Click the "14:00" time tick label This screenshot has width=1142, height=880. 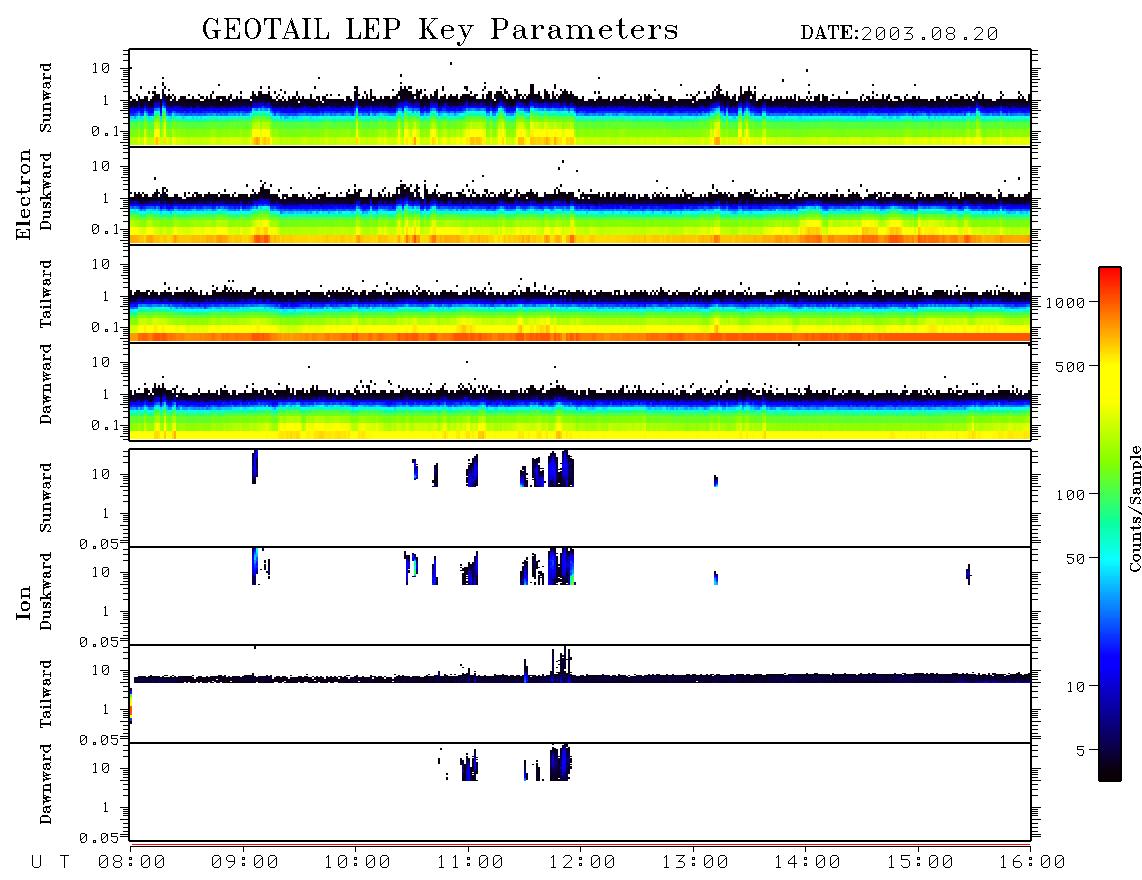[x=807, y=862]
